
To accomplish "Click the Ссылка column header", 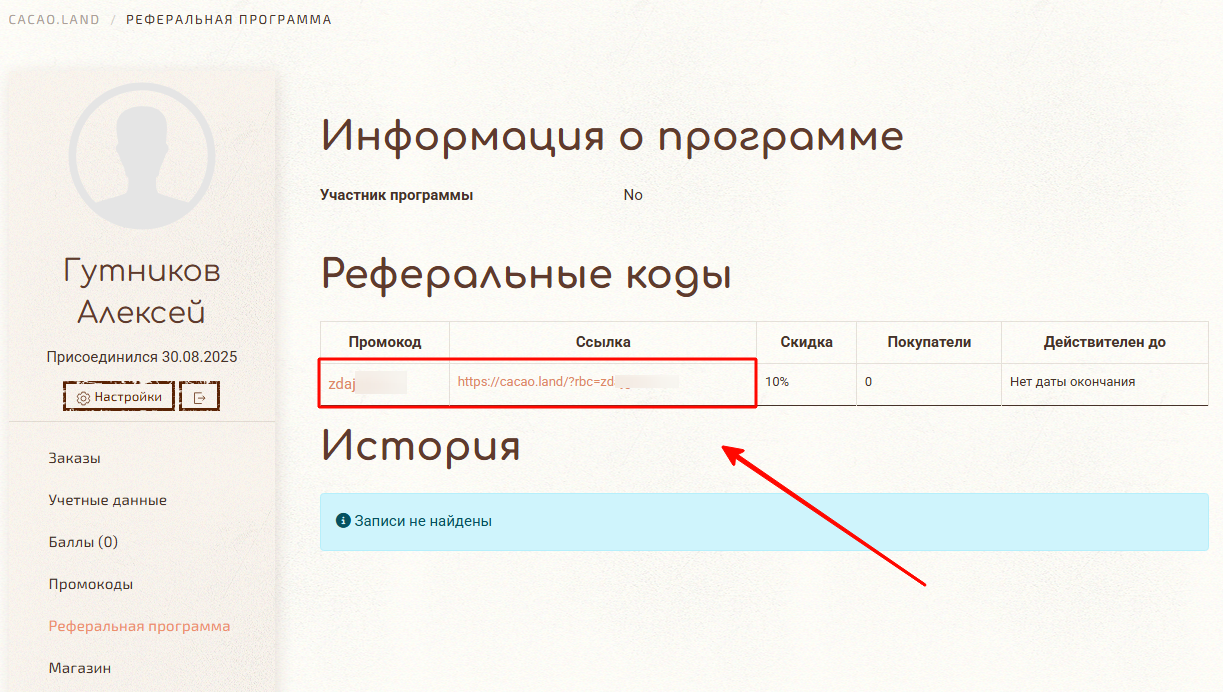I will point(603,342).
